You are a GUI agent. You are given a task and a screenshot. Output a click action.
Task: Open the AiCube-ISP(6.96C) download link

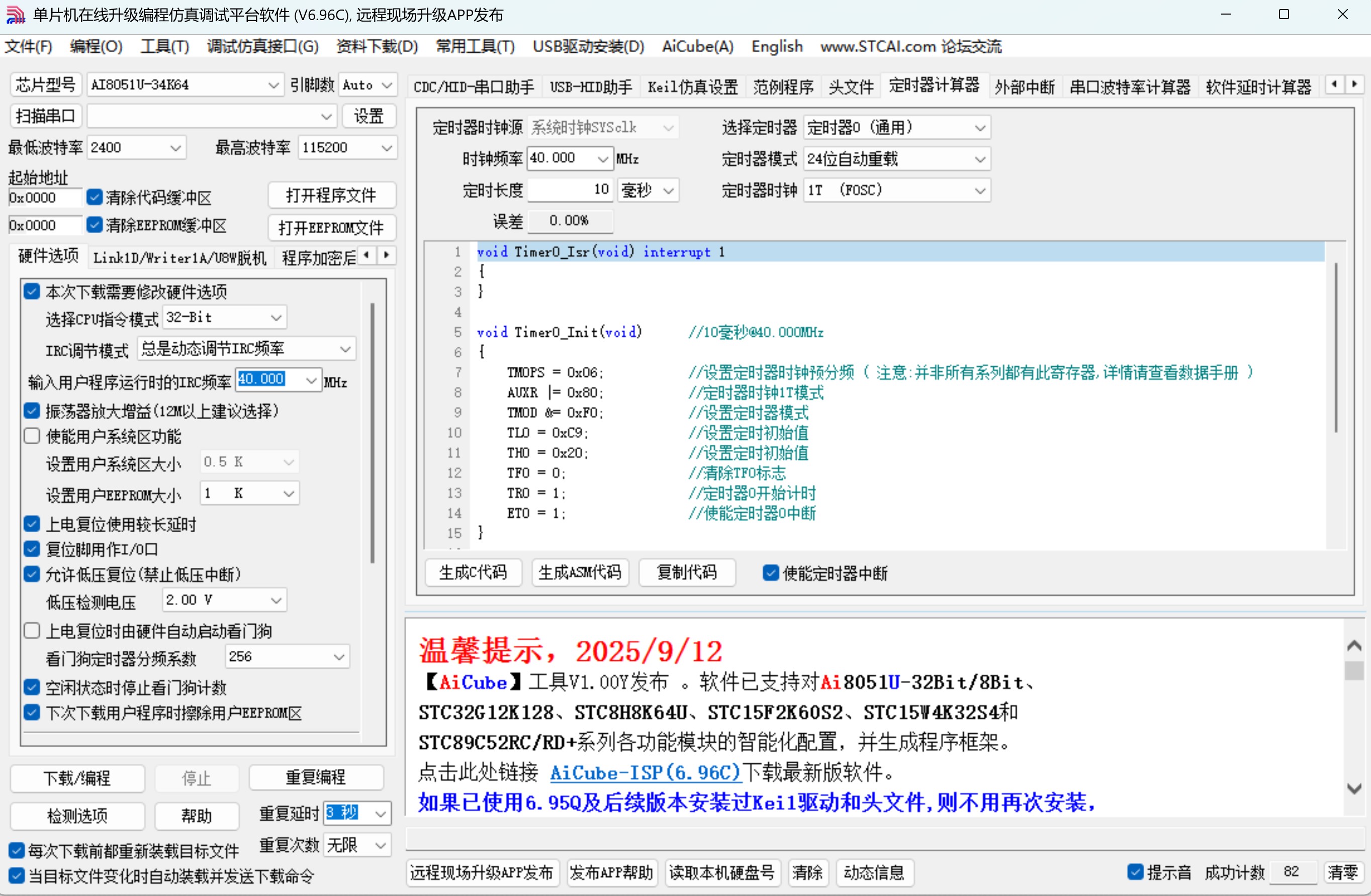click(x=644, y=773)
